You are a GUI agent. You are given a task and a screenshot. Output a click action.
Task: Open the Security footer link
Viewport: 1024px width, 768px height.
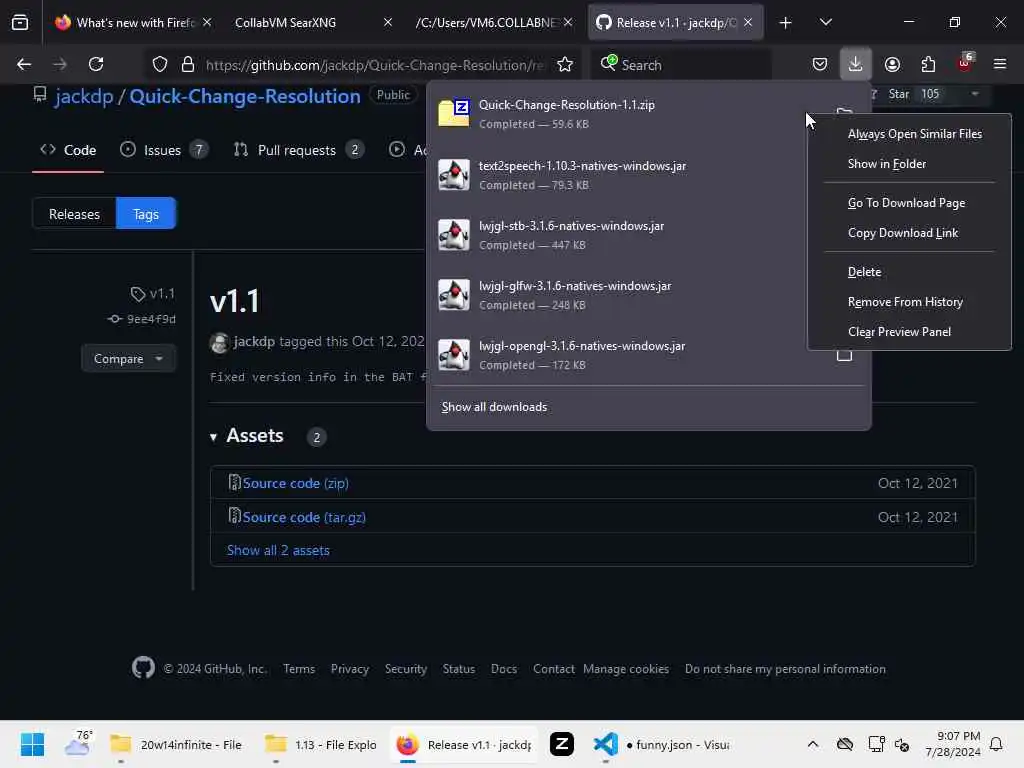[x=406, y=669]
